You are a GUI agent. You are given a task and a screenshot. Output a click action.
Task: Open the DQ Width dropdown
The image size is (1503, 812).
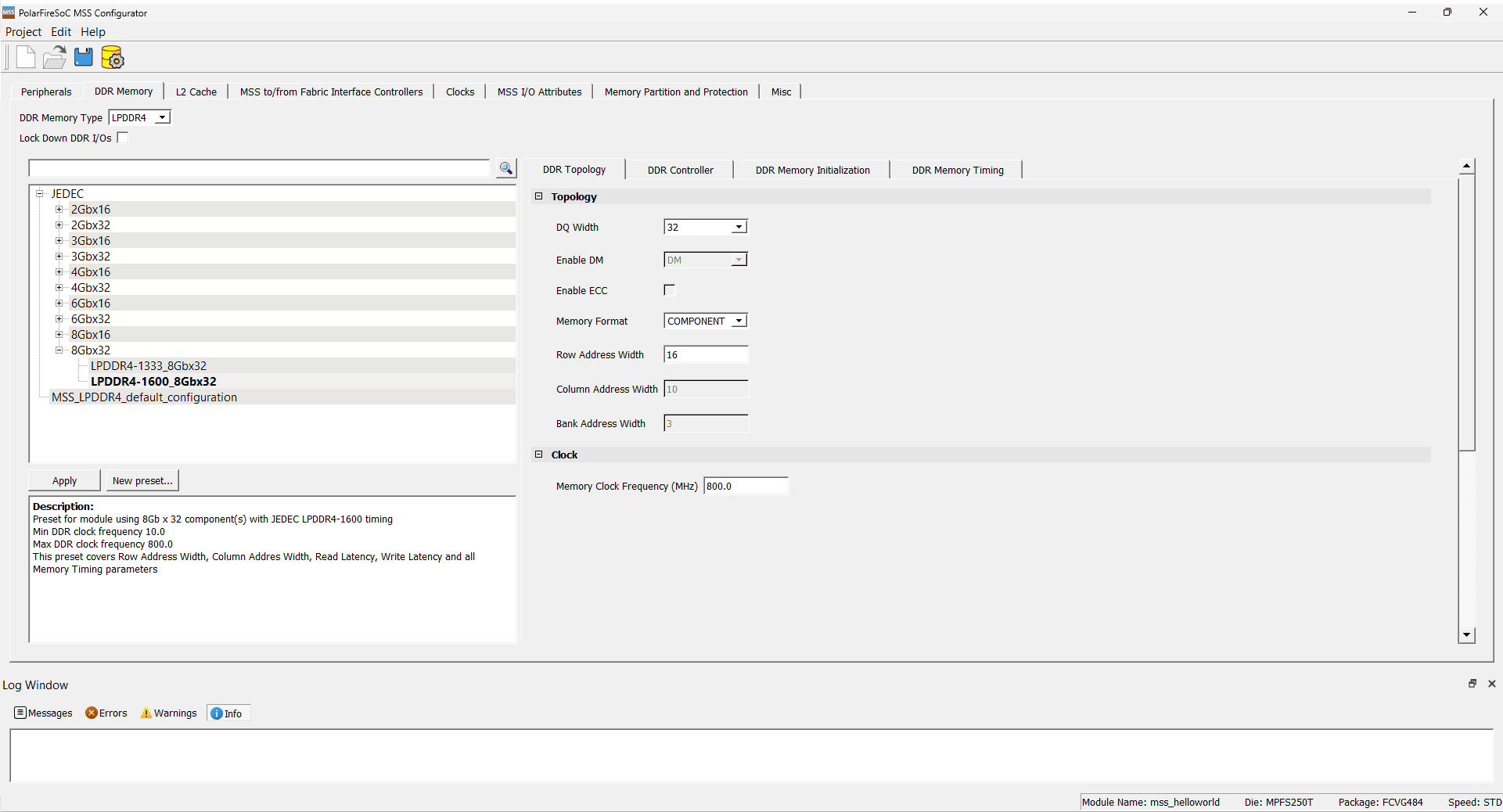pyautogui.click(x=739, y=228)
